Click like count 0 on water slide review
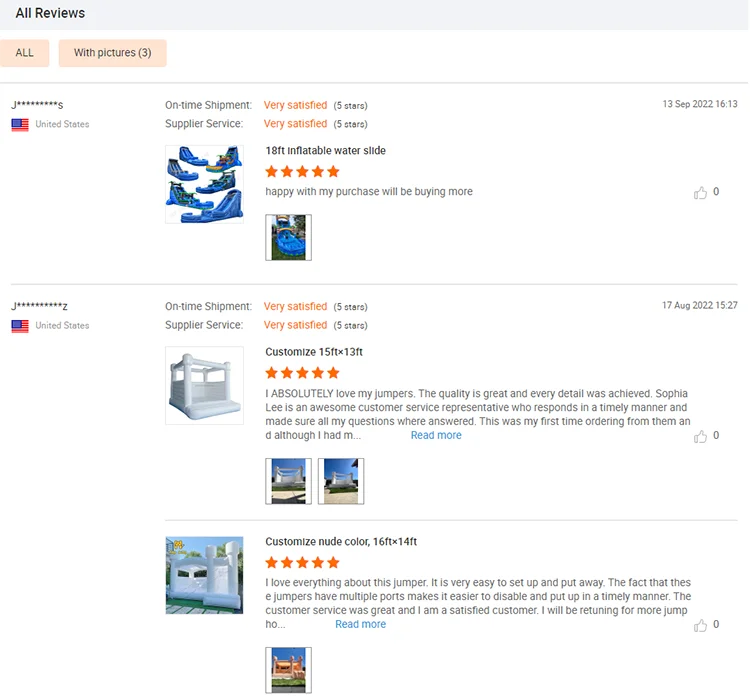750x698 pixels. point(716,191)
